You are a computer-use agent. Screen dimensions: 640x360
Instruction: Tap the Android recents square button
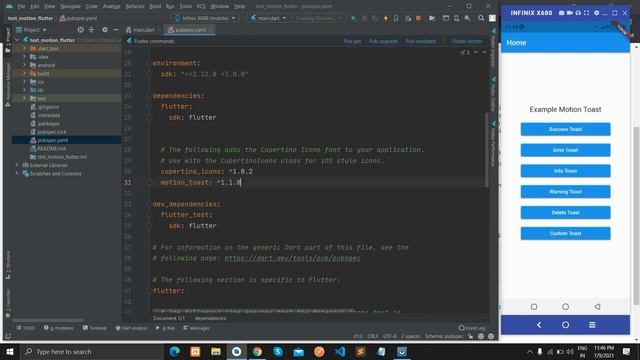click(534, 307)
